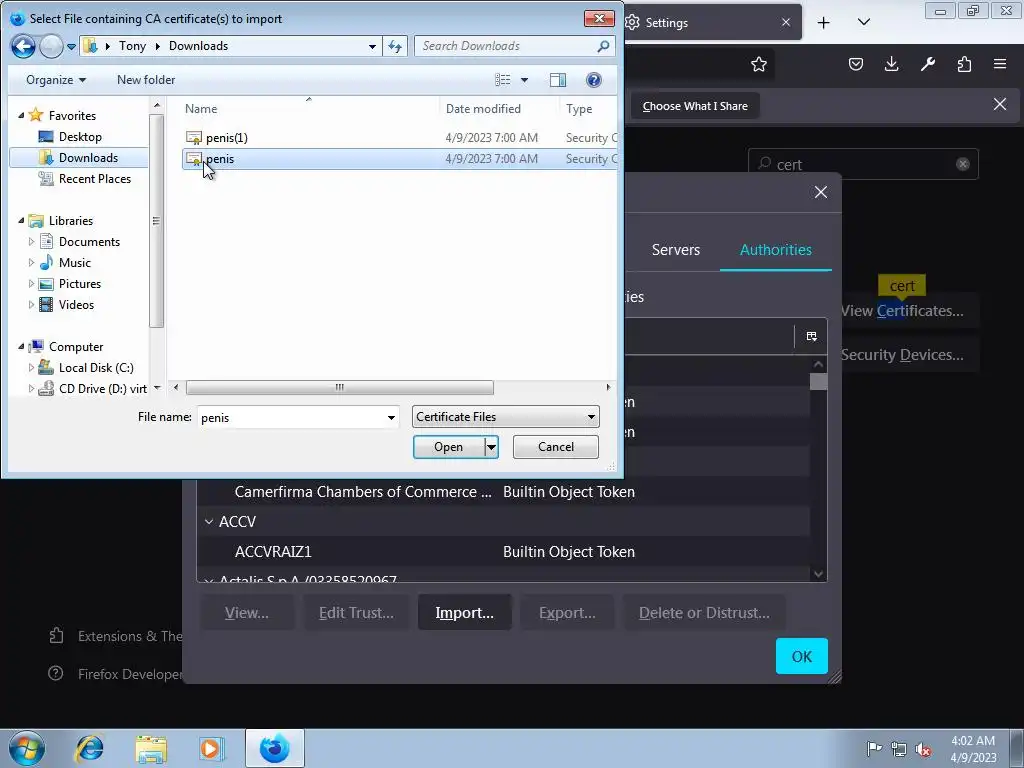Open file dialog help icon

pos(594,80)
